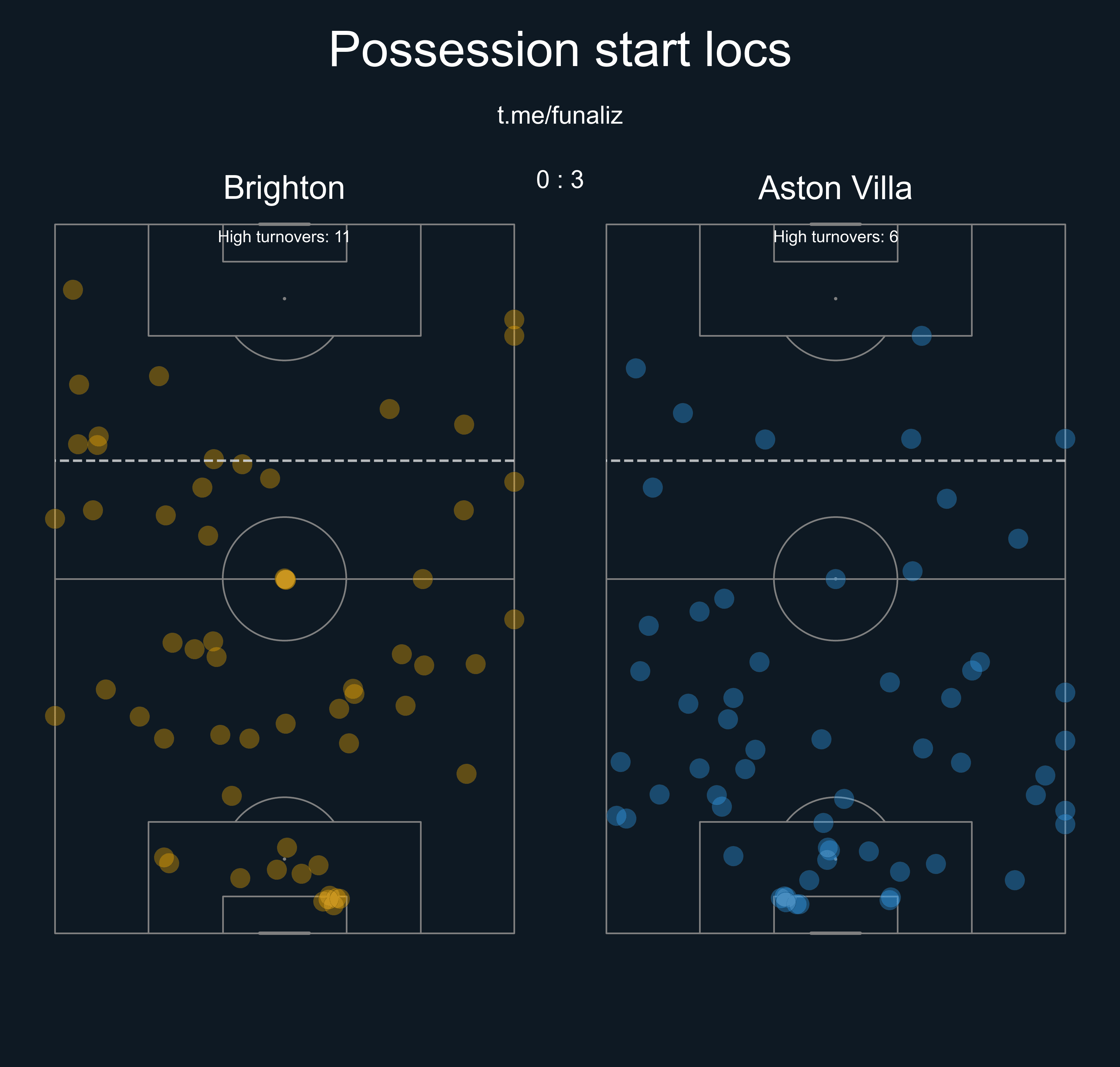Click Brighton's topmost-left possession dot near the corner
The image size is (1120, 1067).
click(73, 290)
